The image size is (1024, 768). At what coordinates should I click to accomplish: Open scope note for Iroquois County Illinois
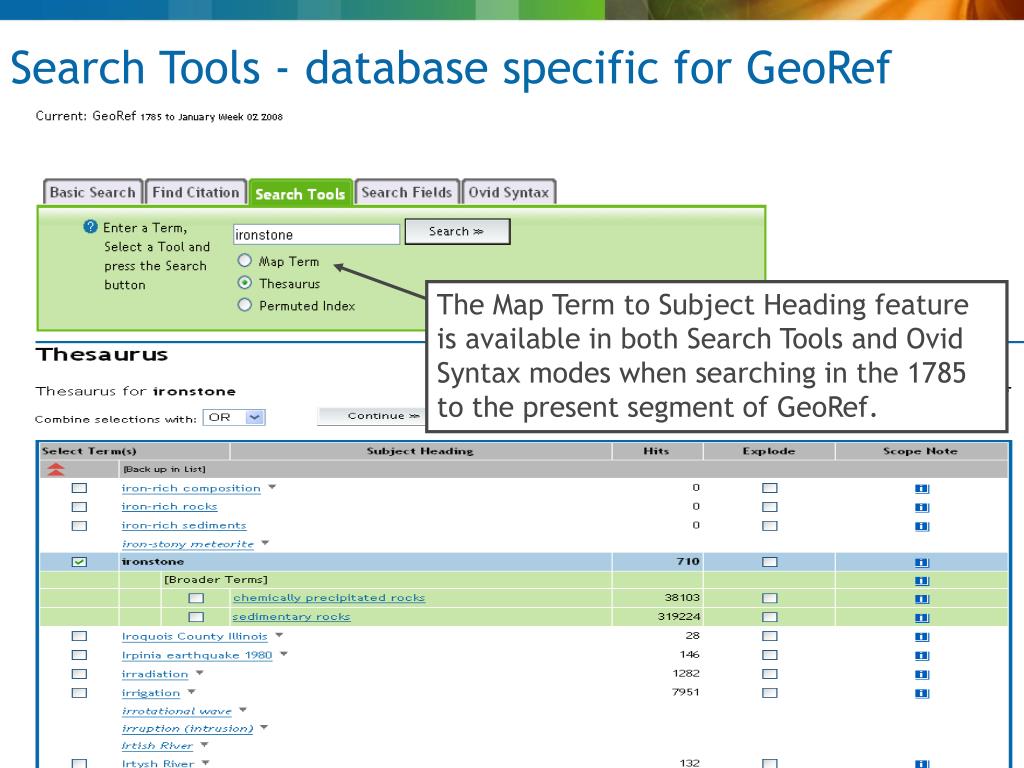click(x=921, y=637)
